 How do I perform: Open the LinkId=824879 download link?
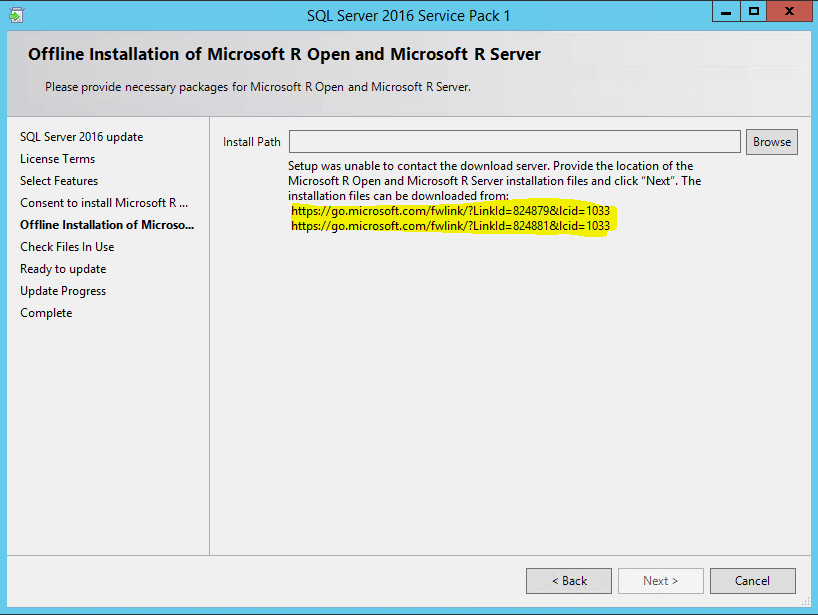450,211
